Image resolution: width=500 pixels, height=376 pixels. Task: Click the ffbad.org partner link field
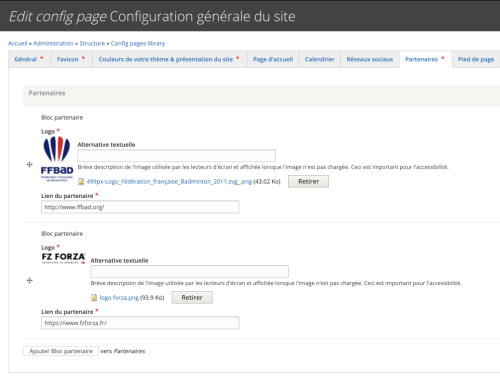tap(140, 207)
